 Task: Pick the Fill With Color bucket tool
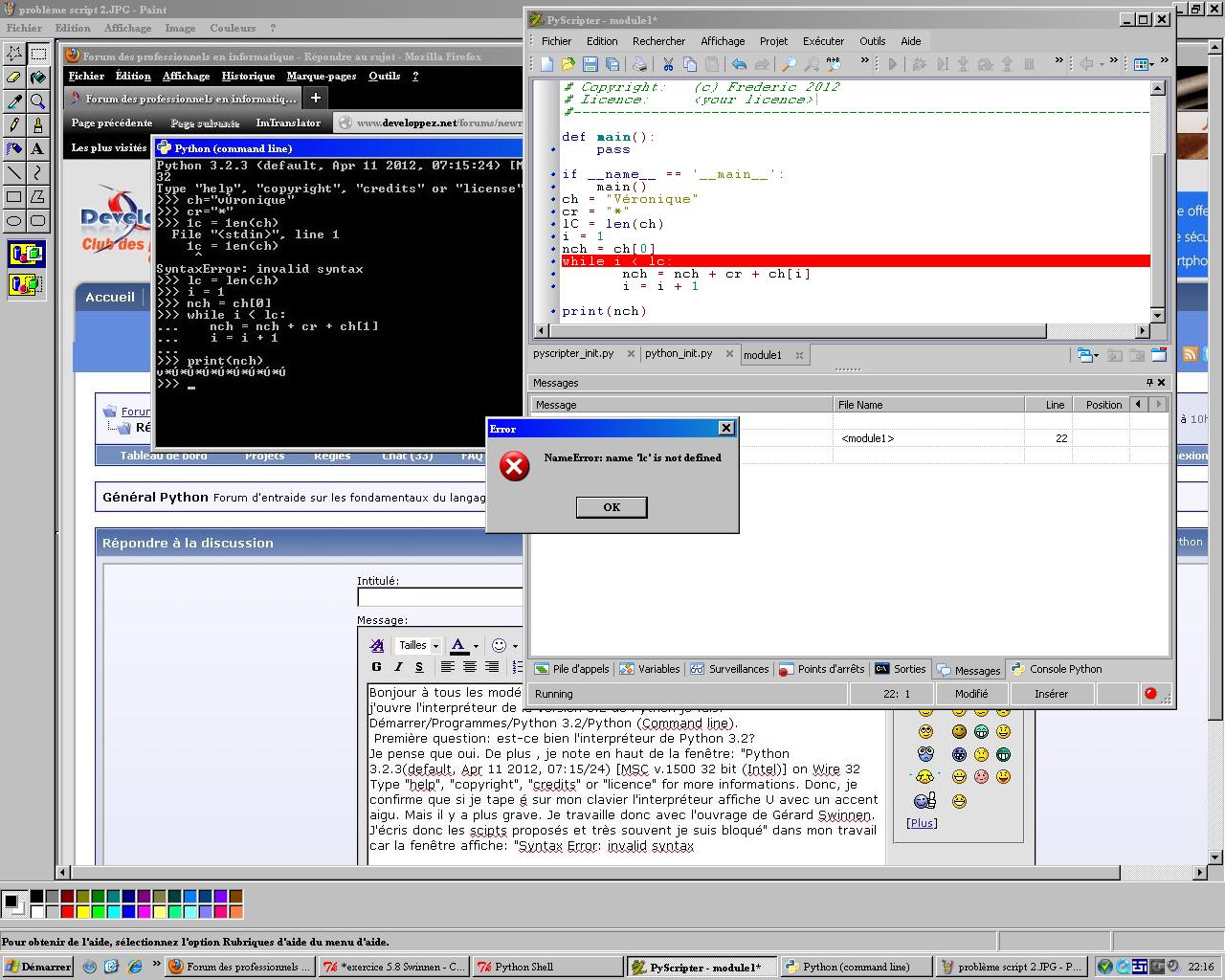click(x=37, y=78)
